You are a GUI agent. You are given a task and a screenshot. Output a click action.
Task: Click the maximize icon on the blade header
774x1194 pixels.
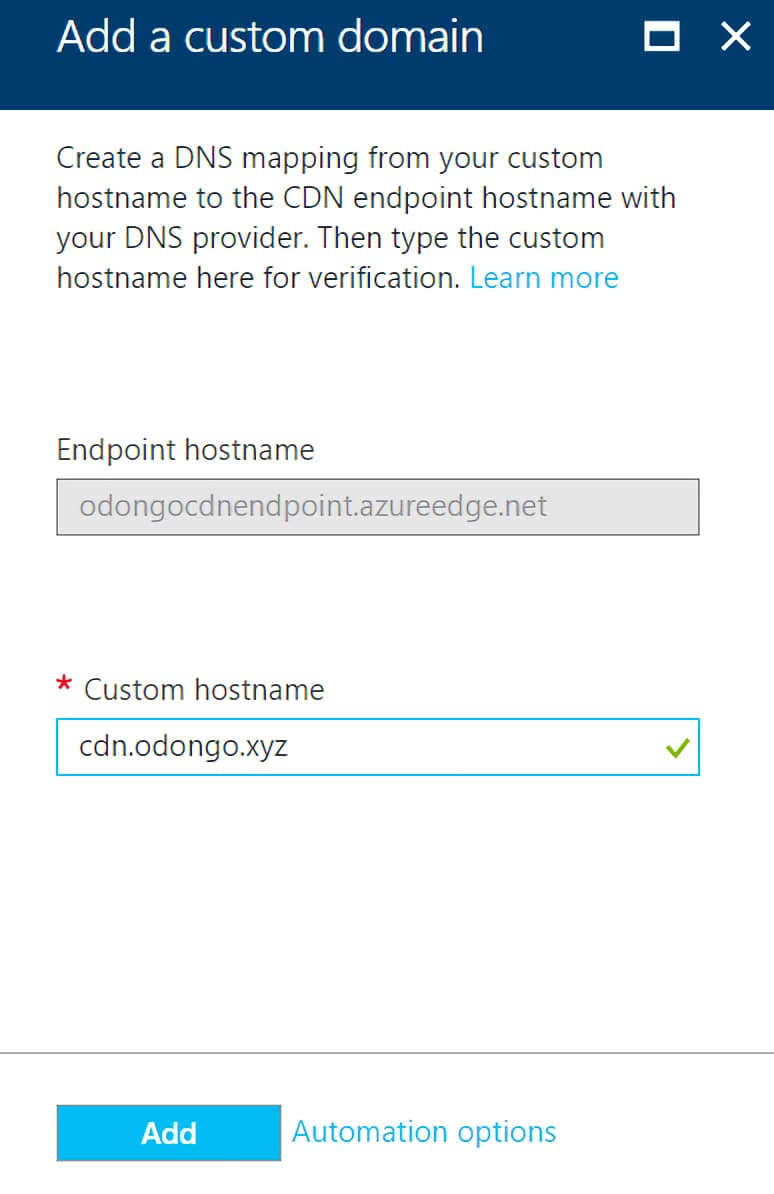[662, 36]
